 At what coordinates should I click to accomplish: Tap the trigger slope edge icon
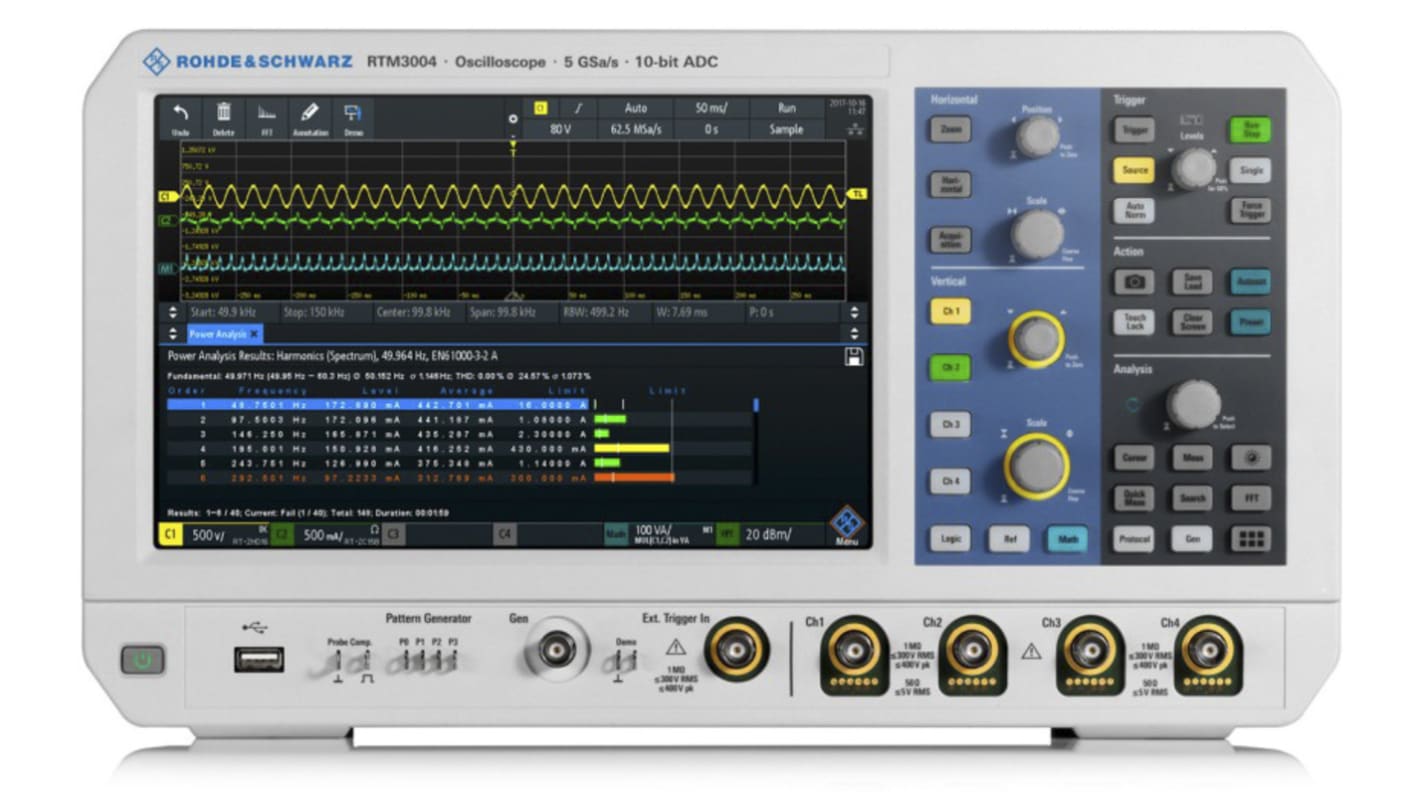[x=578, y=108]
